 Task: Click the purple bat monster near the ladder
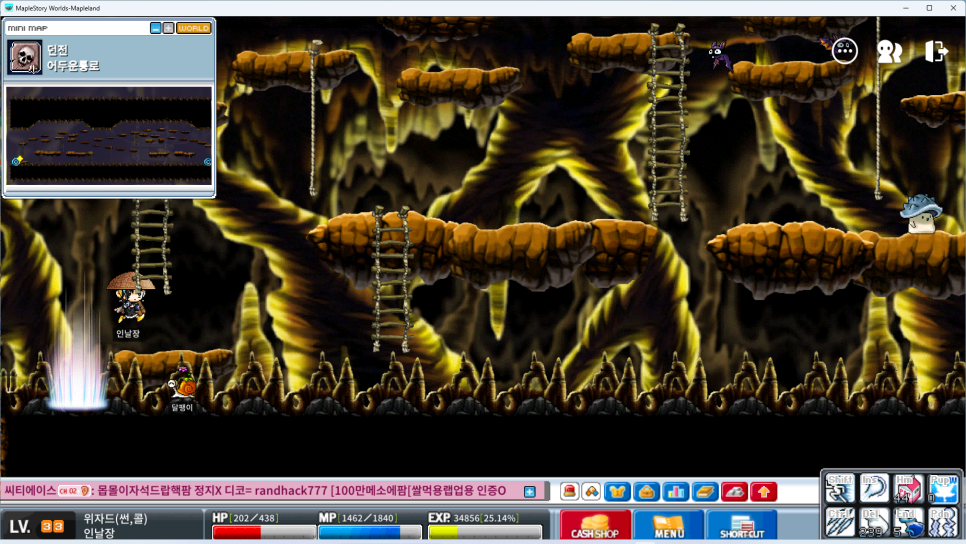[x=720, y=55]
